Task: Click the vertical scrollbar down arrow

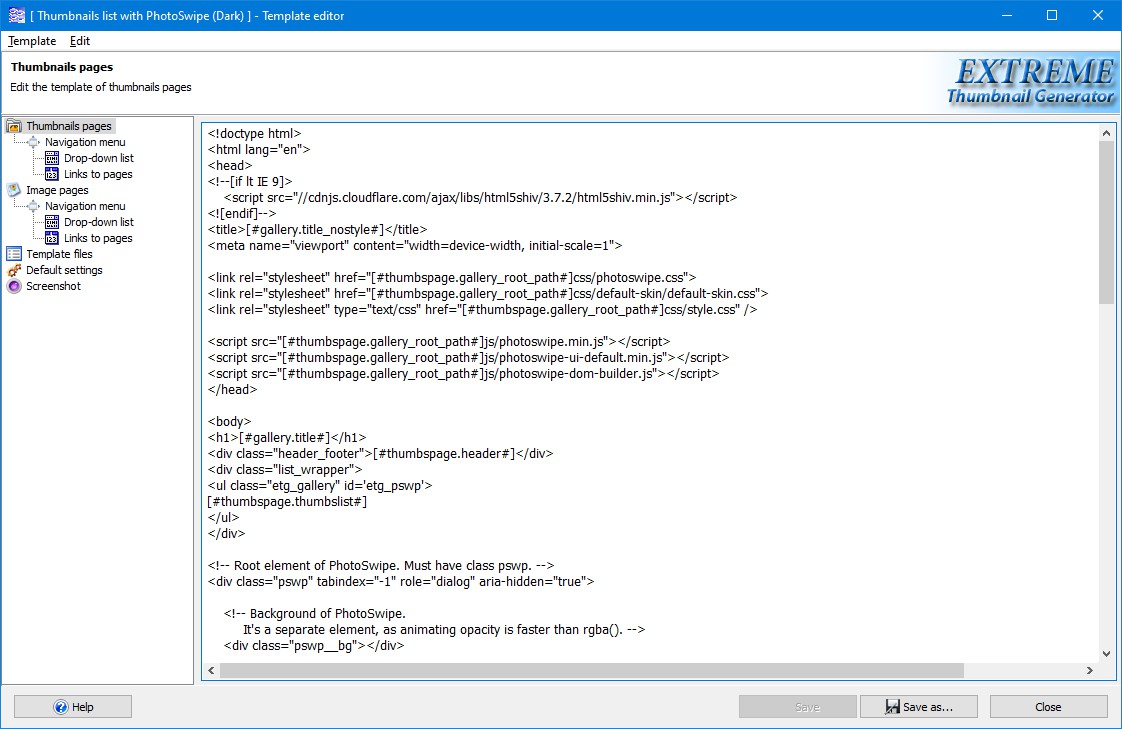Action: pos(1106,653)
